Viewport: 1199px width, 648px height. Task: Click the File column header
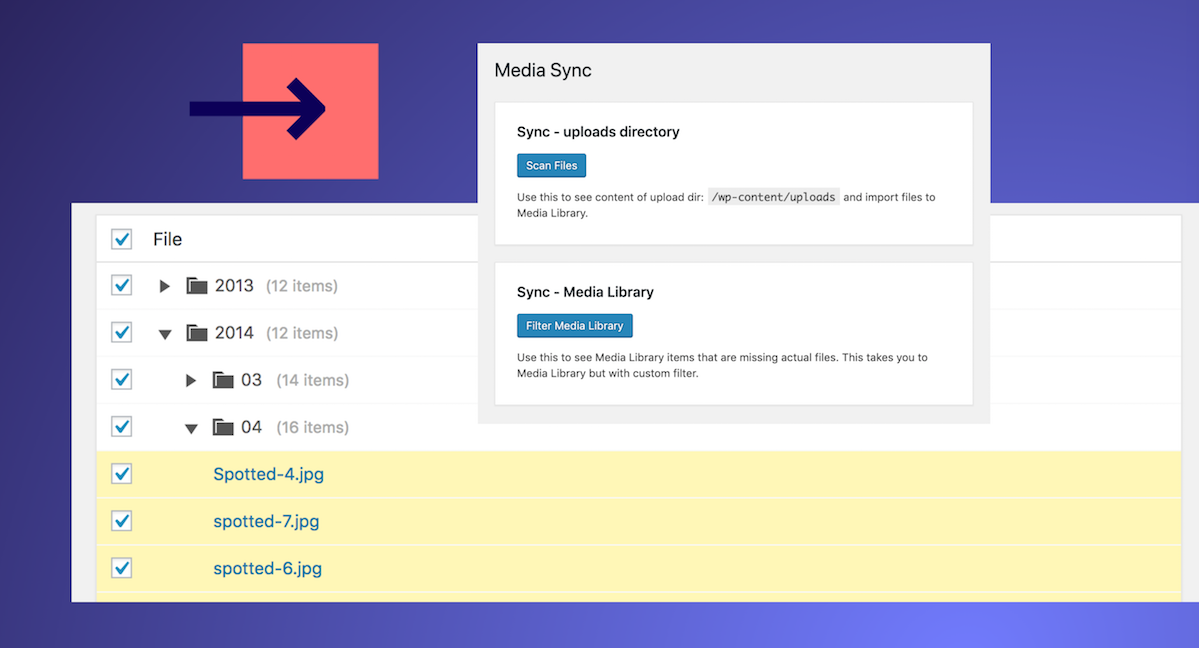167,239
